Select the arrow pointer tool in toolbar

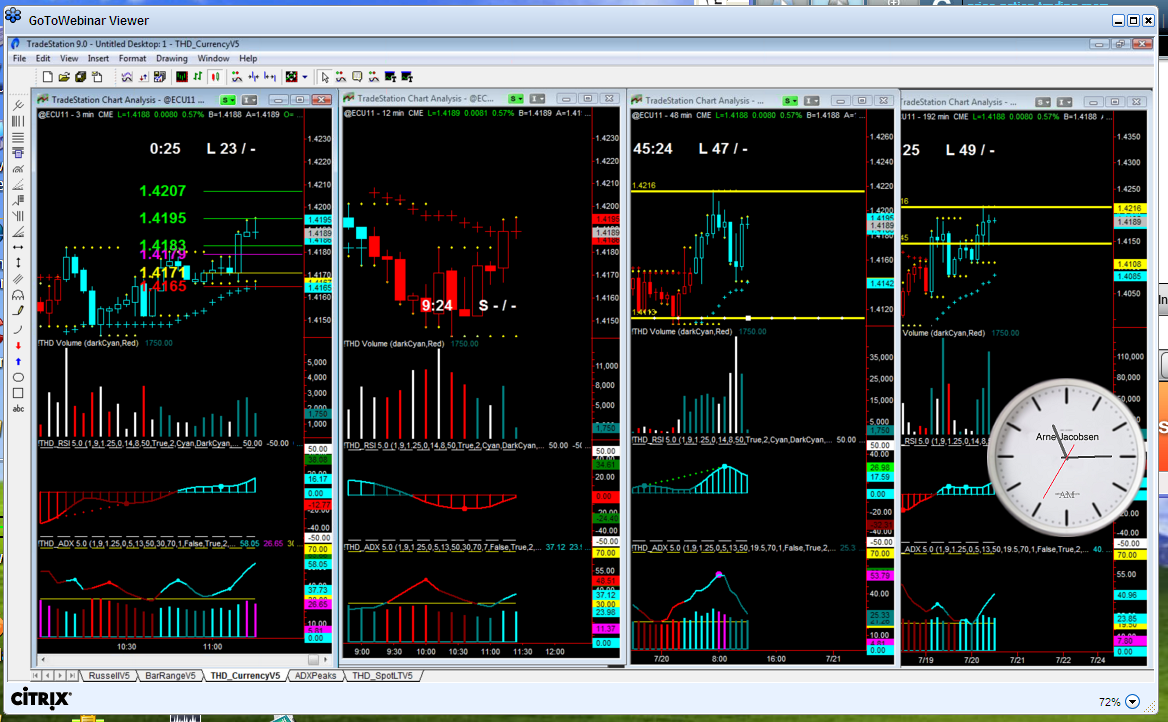[325, 77]
